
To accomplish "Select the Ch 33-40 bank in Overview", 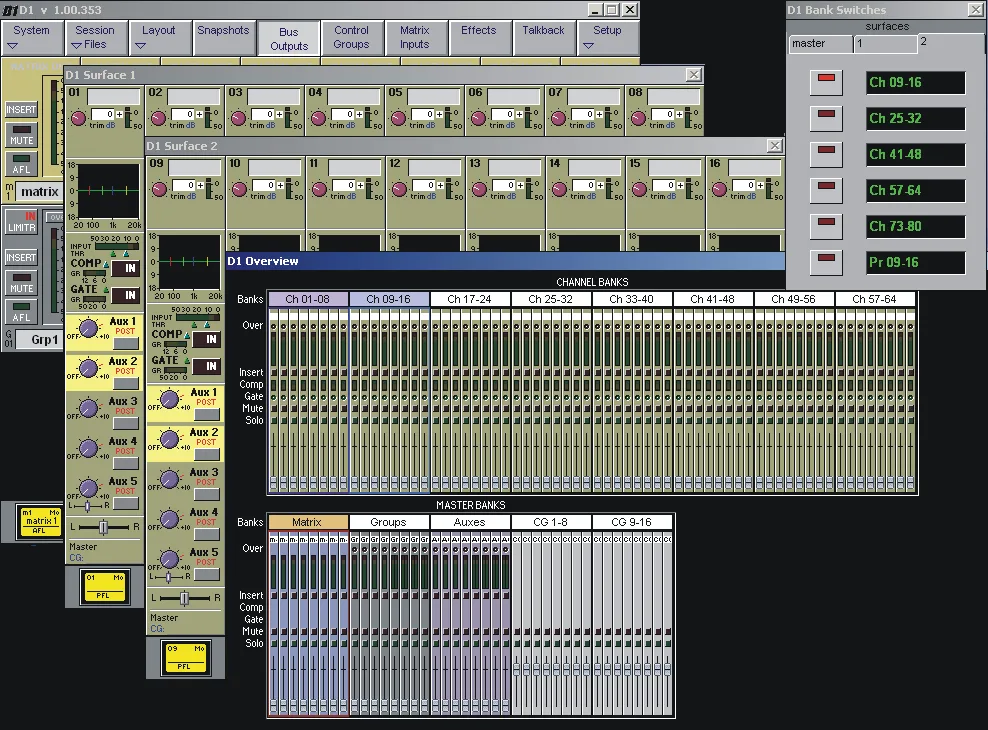I will (631, 299).
